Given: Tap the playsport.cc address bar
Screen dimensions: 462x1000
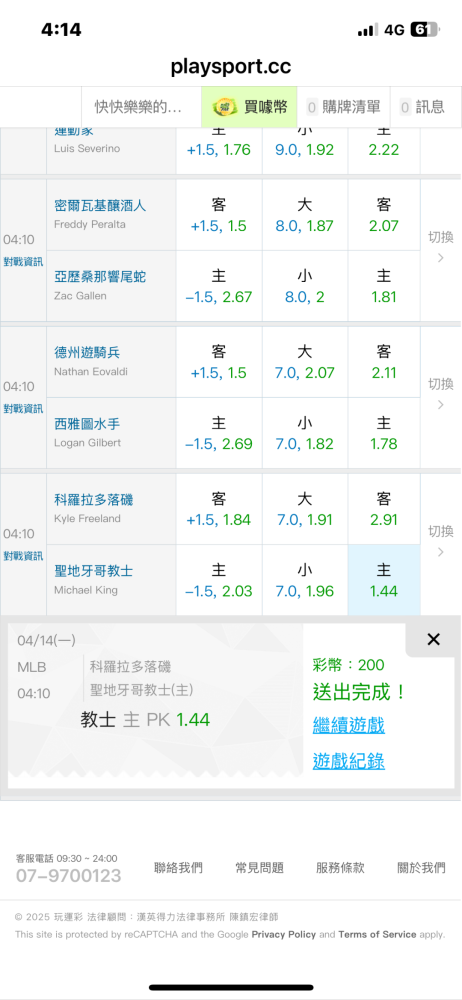Looking at the screenshot, I should (231, 66).
